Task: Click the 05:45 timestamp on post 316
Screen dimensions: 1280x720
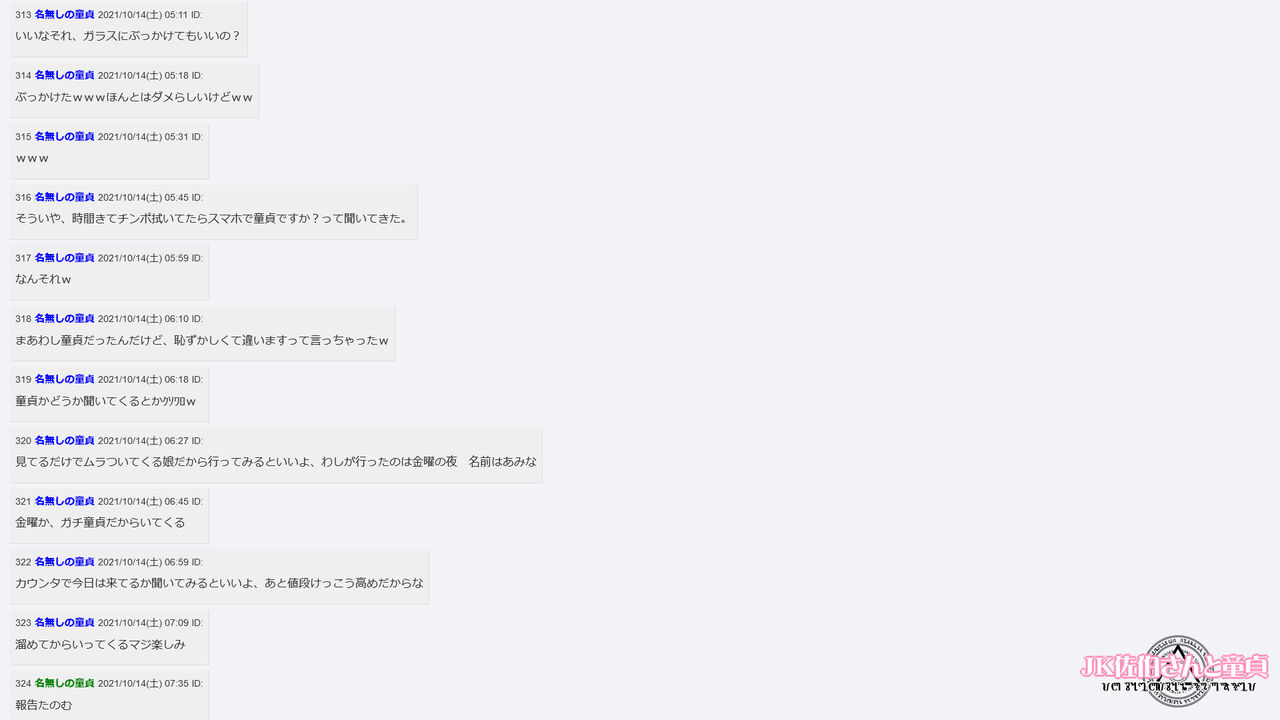Action: coord(176,198)
